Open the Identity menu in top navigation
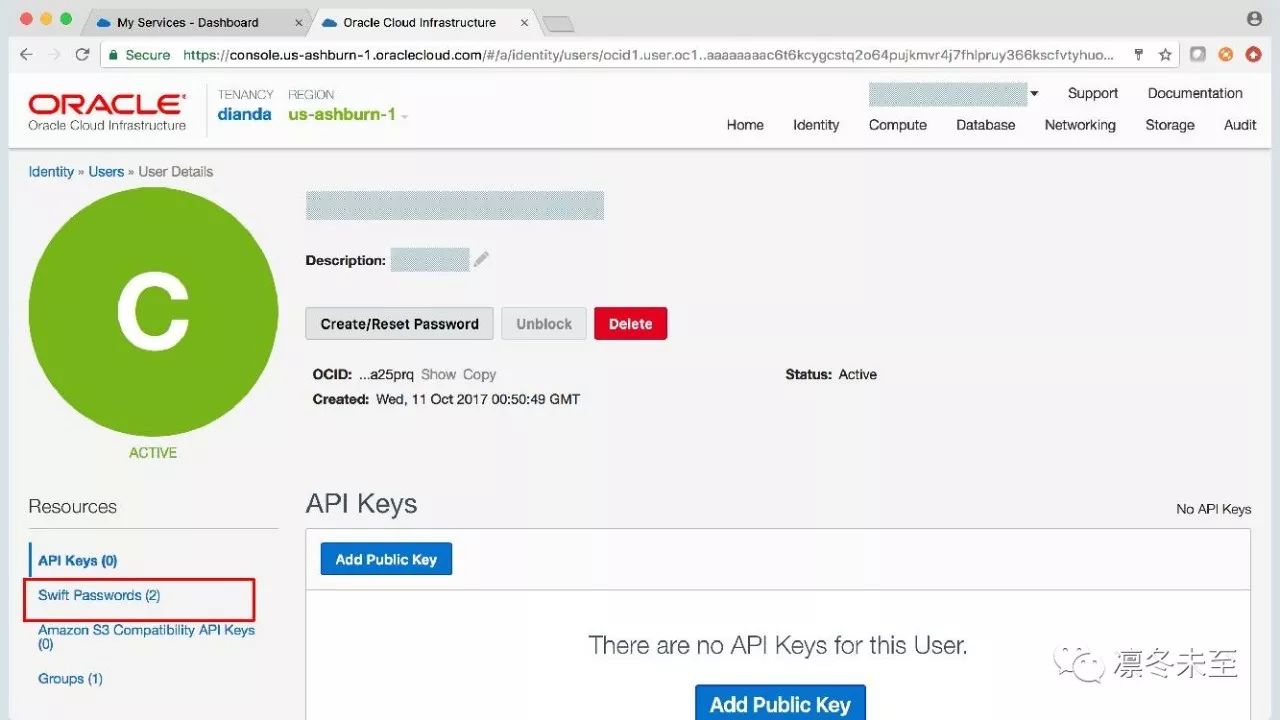 pyautogui.click(x=816, y=125)
